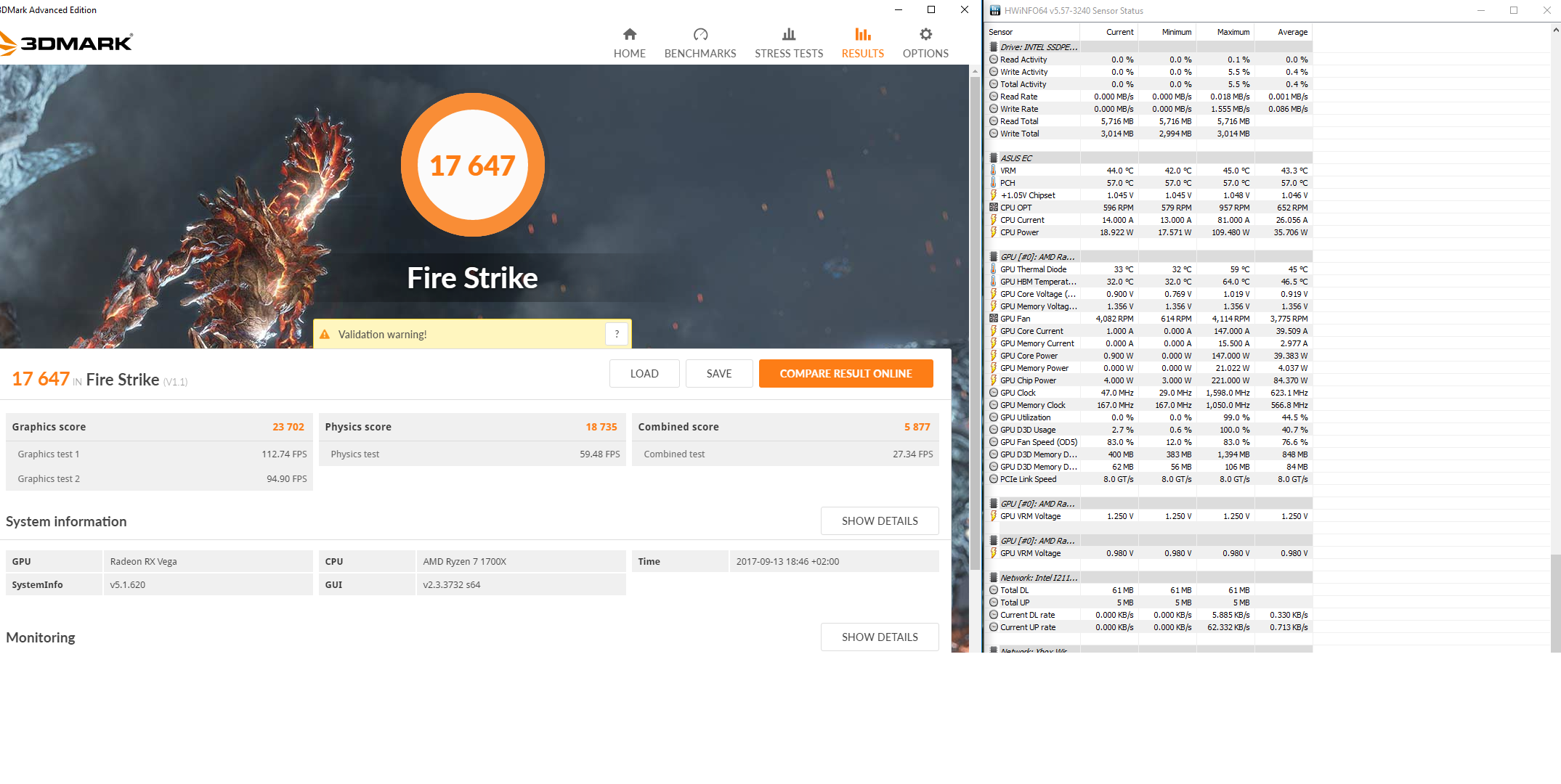The height and width of the screenshot is (784, 1561).
Task: Click the Home house icon
Action: click(x=629, y=34)
